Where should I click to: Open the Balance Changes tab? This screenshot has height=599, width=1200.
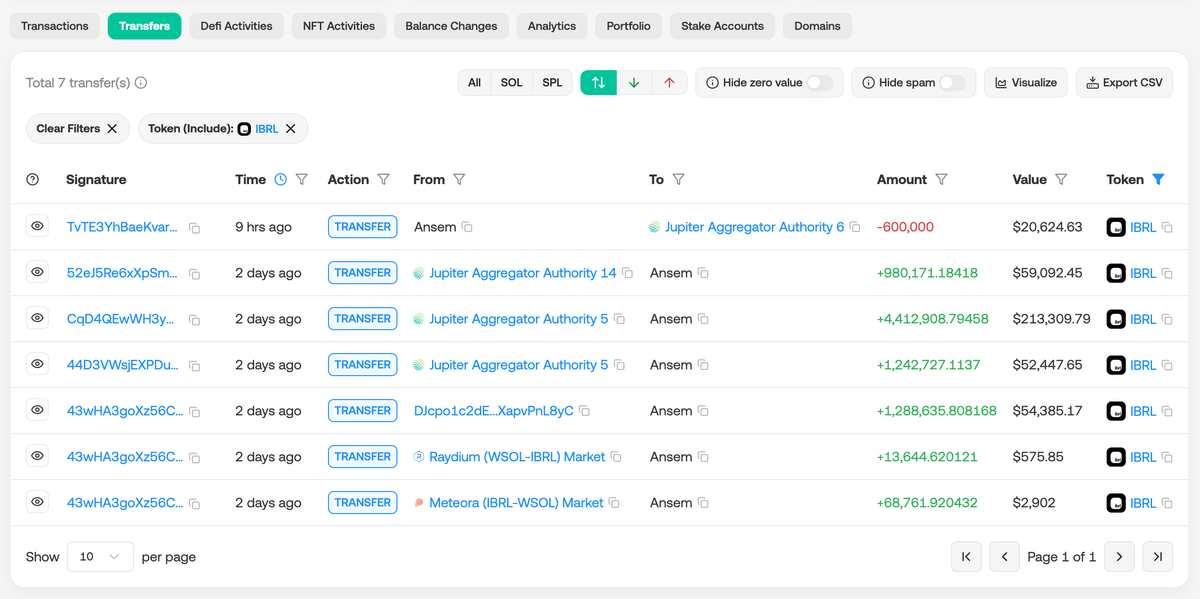click(x=451, y=26)
